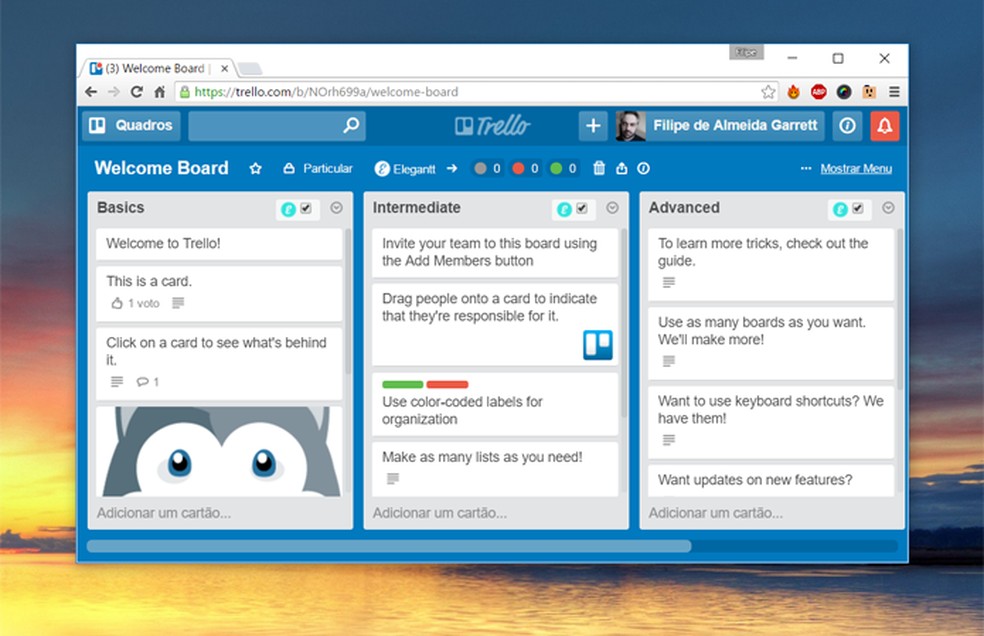The image size is (984, 636).
Task: Open the orange character extension icon
Action: [869, 92]
